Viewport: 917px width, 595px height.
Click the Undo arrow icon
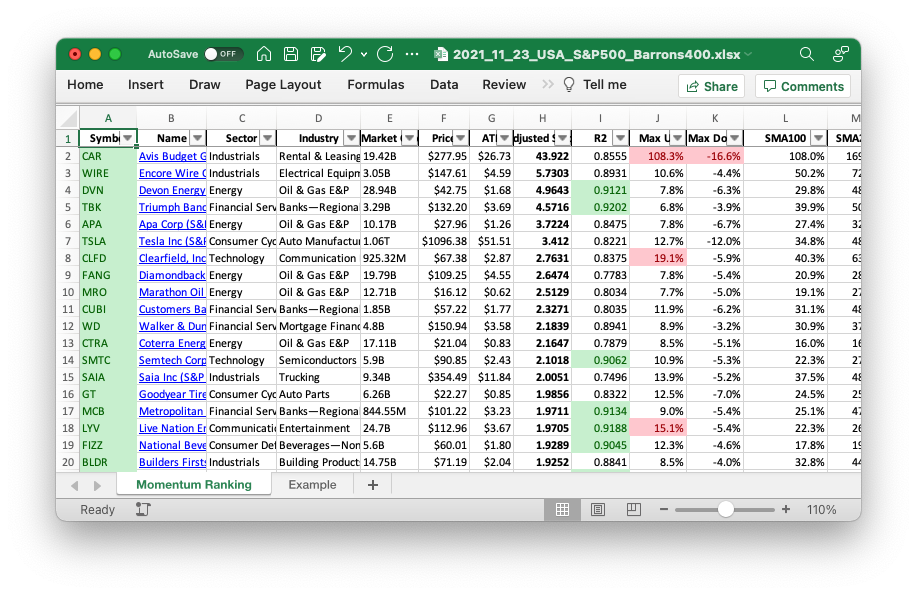point(345,54)
